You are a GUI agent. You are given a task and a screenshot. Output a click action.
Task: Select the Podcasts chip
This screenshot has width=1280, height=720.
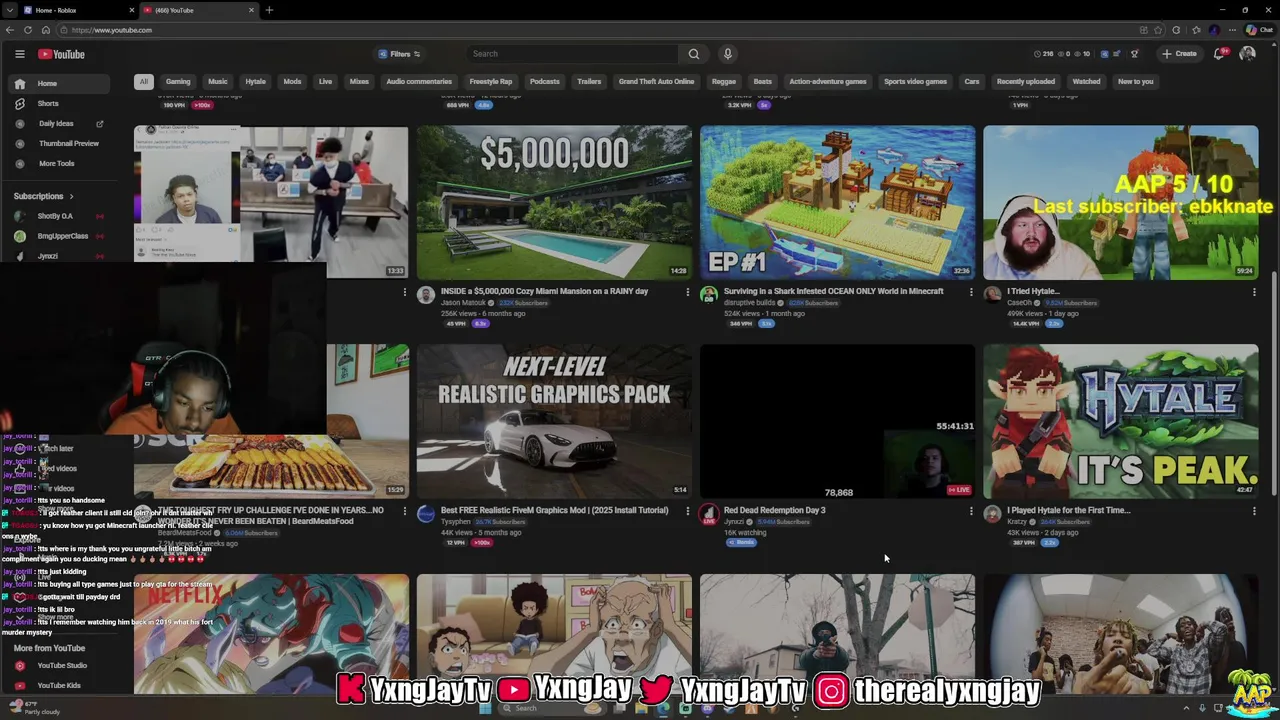[545, 82]
